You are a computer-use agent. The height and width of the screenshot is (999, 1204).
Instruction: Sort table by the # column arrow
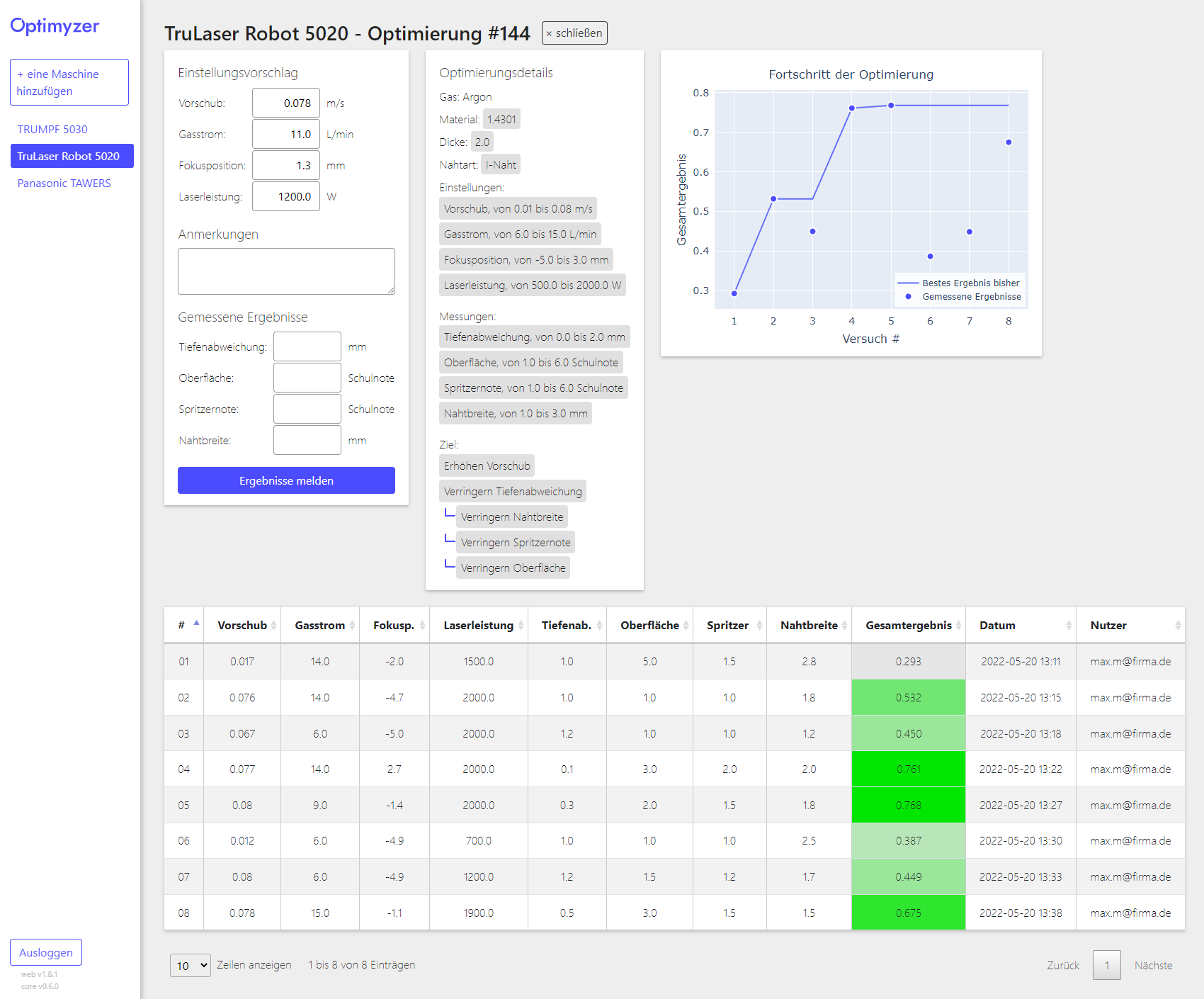196,624
